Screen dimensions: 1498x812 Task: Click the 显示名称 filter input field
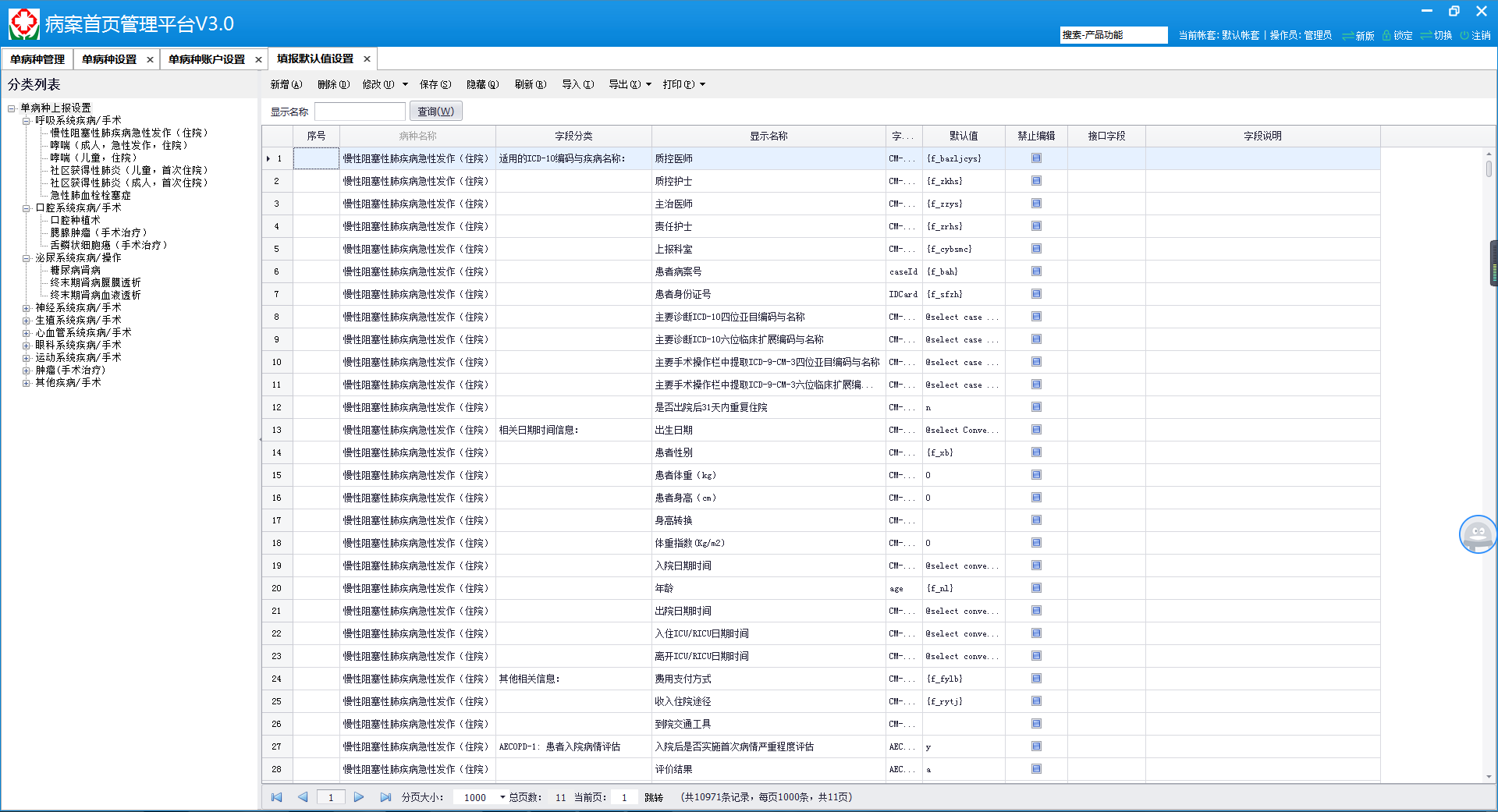360,112
